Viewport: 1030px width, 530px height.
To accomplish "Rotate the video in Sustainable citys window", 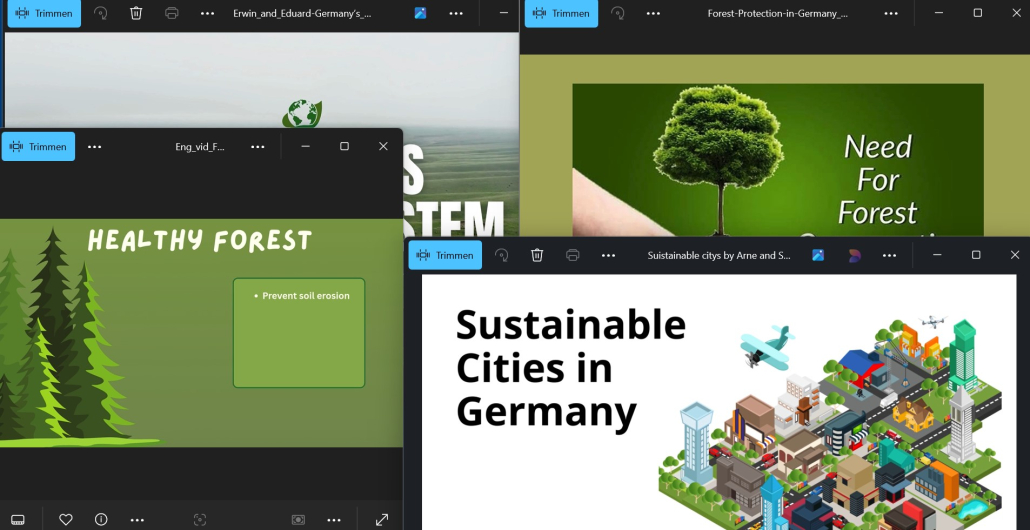I will click(501, 255).
